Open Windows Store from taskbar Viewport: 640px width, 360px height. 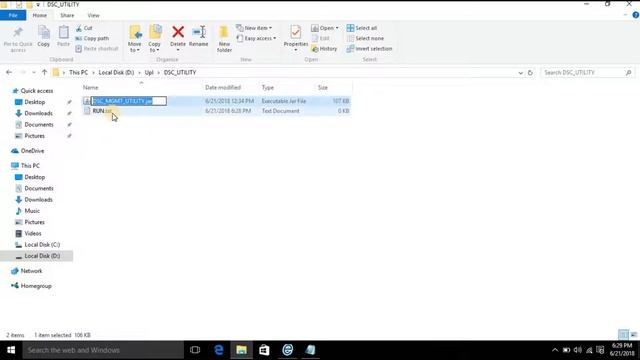264,350
